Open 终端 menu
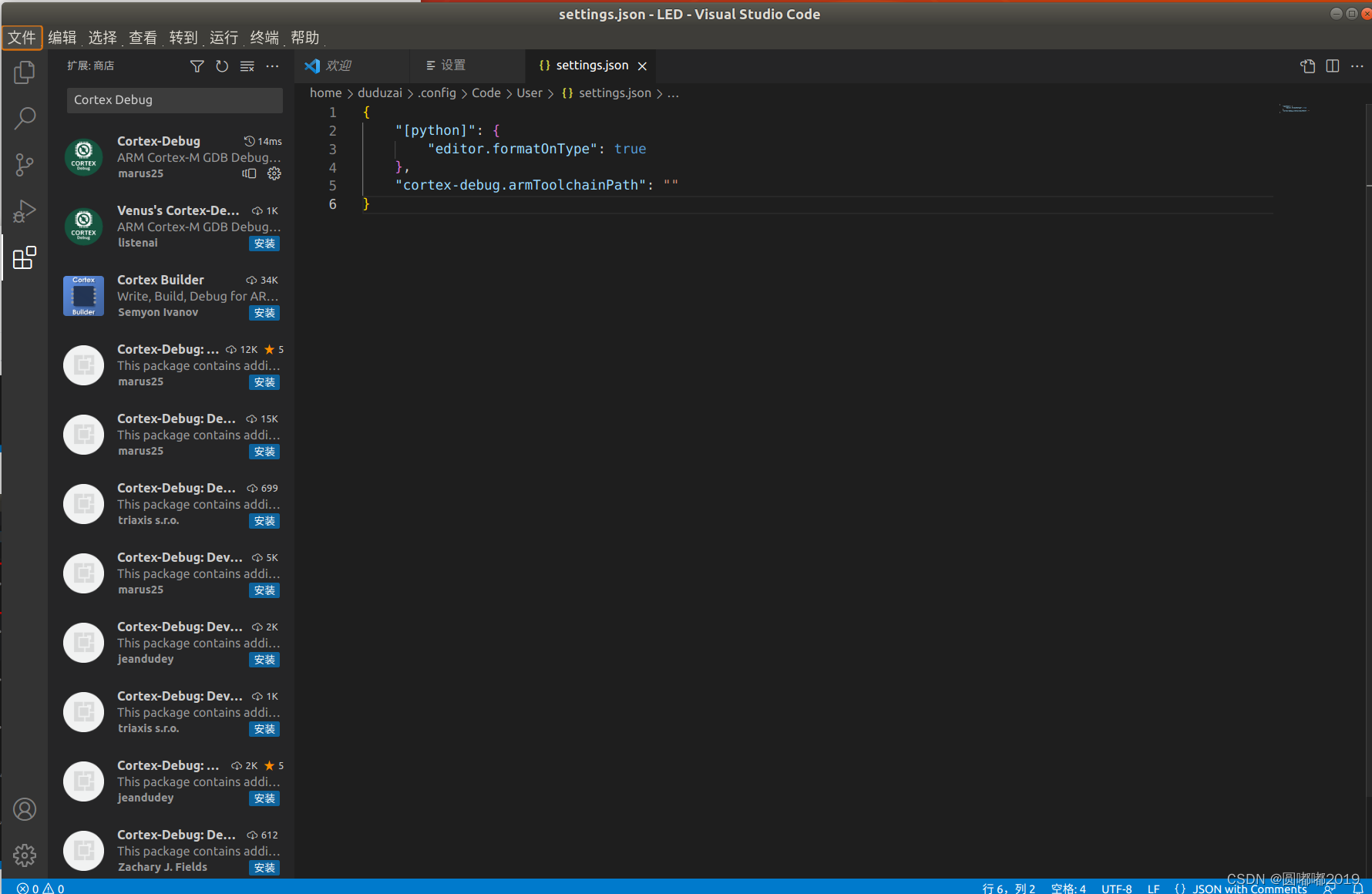1372x894 pixels. 264,38
